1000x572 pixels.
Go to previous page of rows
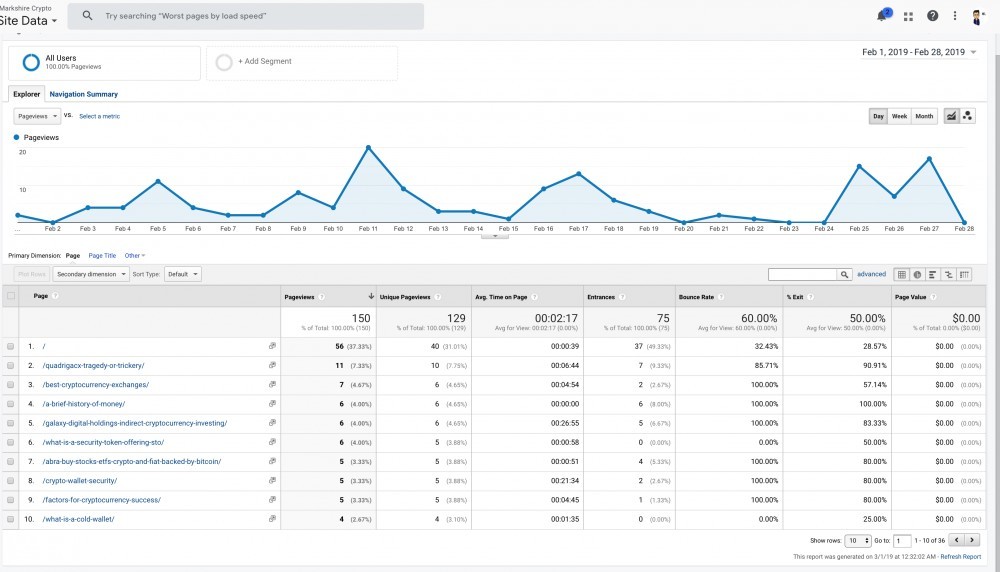coord(957,540)
